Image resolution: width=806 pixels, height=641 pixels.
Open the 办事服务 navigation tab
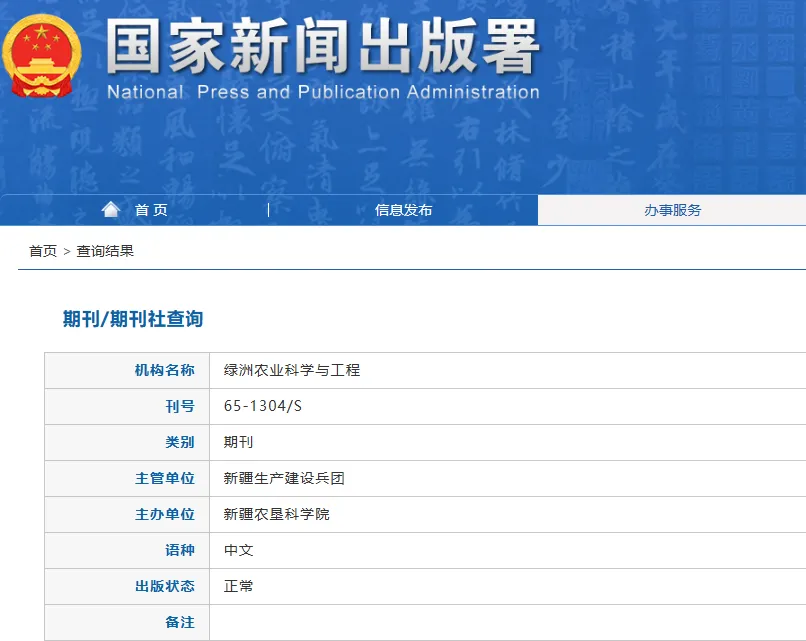672,210
